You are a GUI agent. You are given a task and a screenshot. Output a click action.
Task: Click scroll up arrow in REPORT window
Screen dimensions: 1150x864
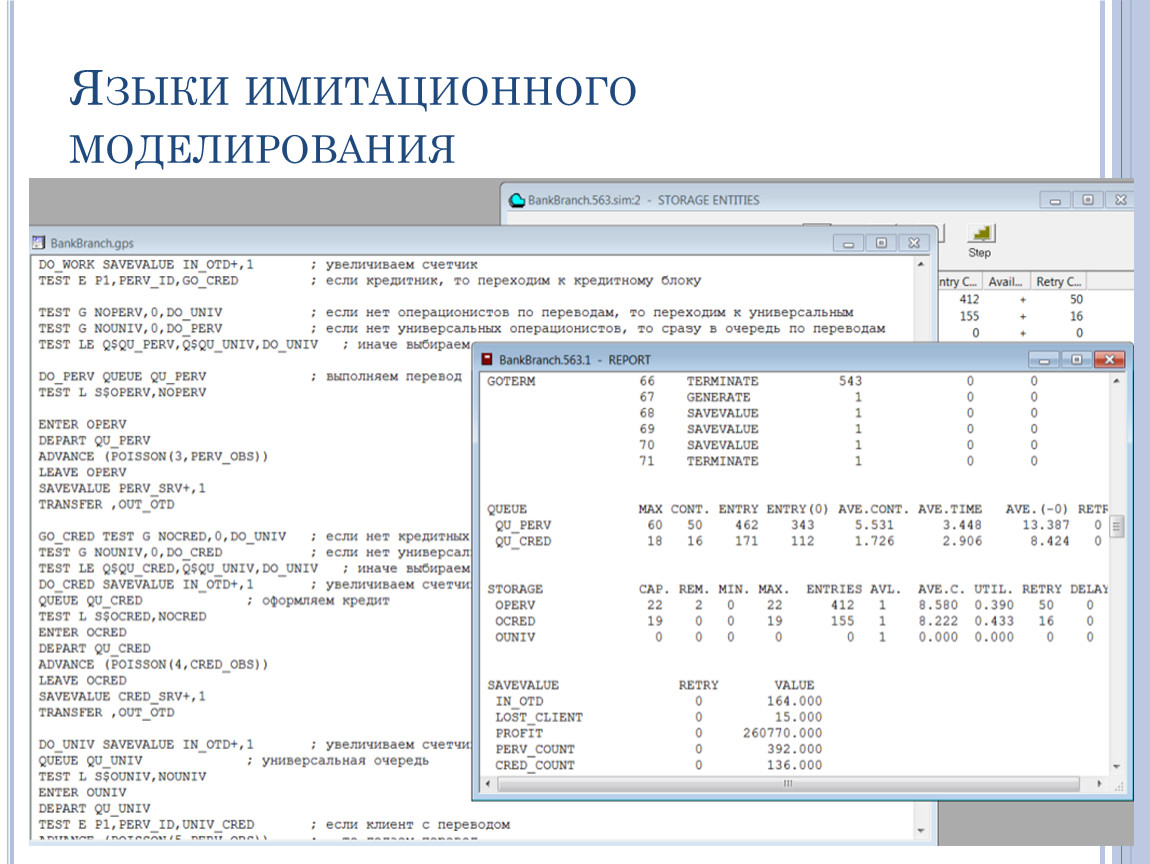pyautogui.click(x=1116, y=381)
